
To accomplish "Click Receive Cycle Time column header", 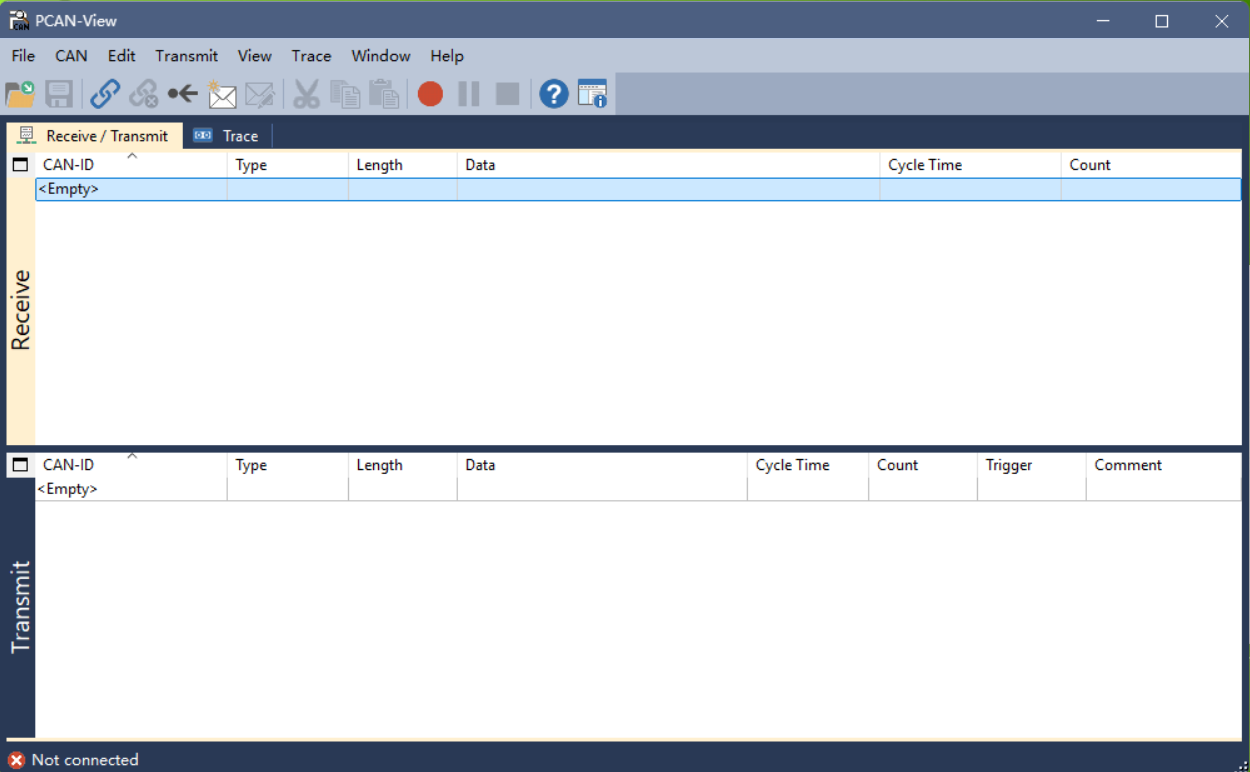I will pyautogui.click(x=971, y=165).
